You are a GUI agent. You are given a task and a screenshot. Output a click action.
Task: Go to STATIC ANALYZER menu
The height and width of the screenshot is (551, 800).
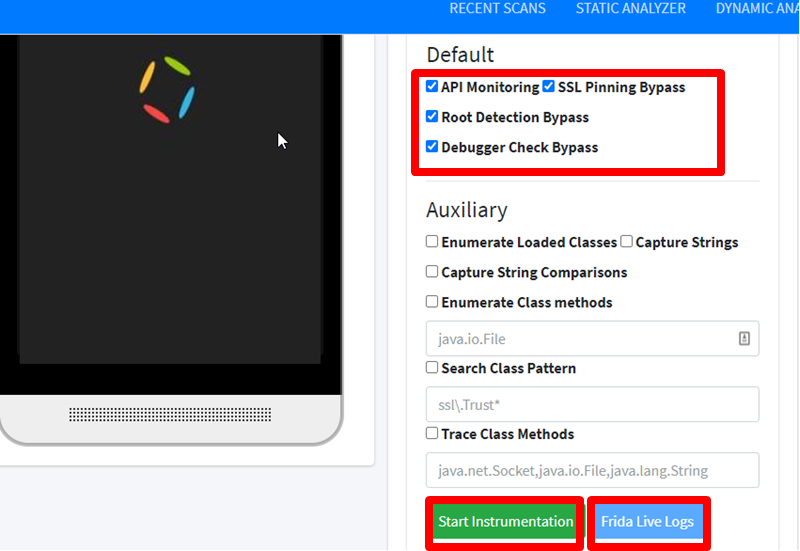(x=631, y=9)
